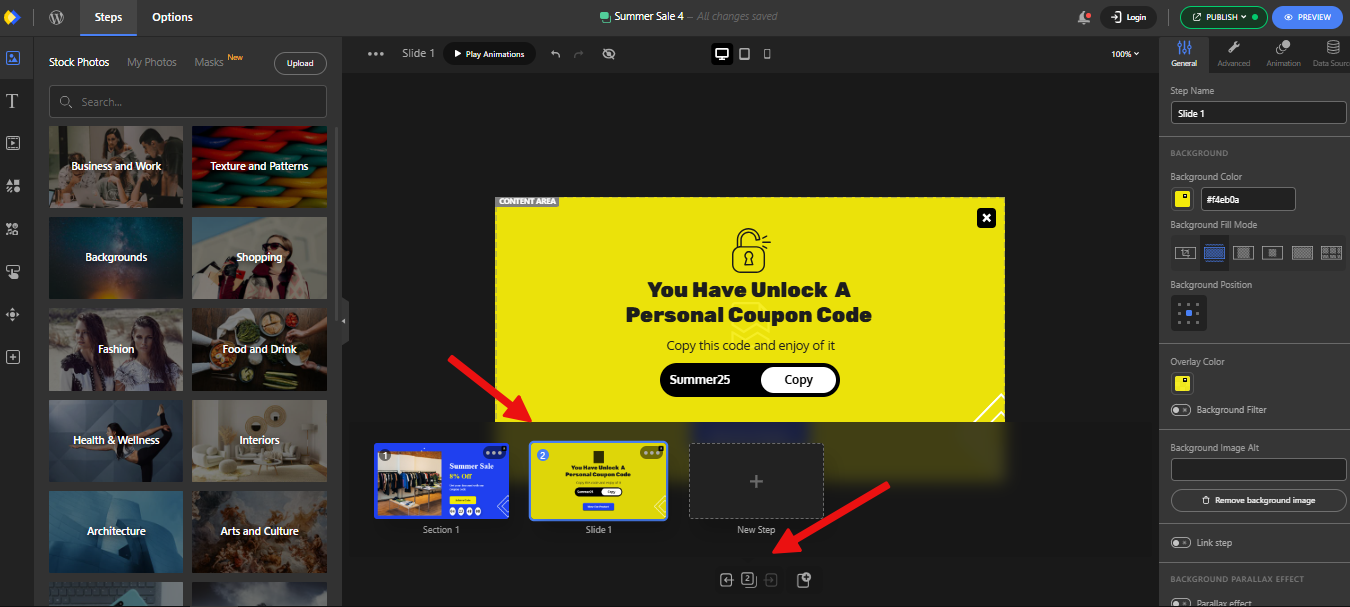The image size is (1350, 607).
Task: Open the Background Color swatch
Action: [1182, 199]
